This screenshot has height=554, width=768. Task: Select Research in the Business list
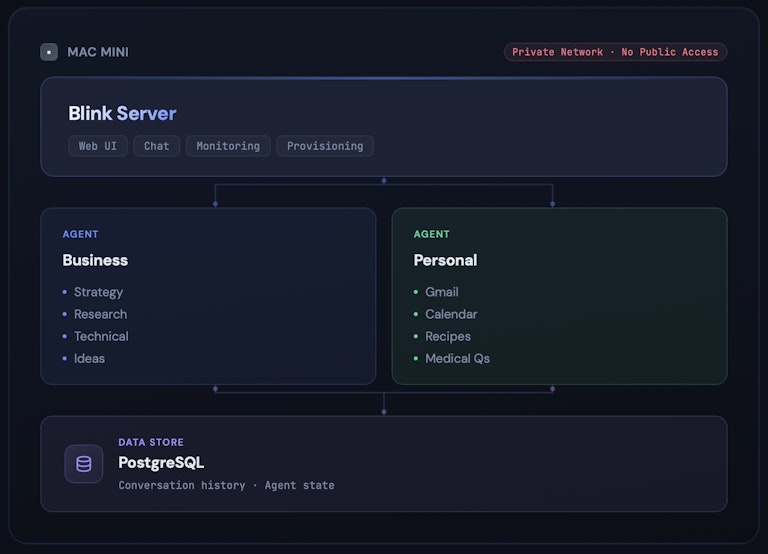[x=100, y=314]
